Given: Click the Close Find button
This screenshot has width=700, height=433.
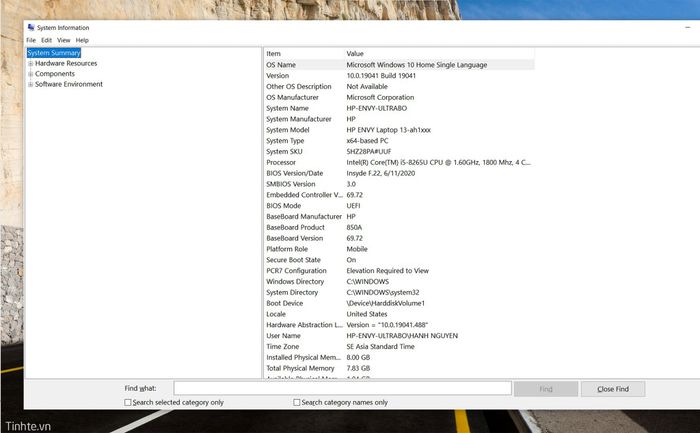Looking at the screenshot, I should click(x=613, y=389).
